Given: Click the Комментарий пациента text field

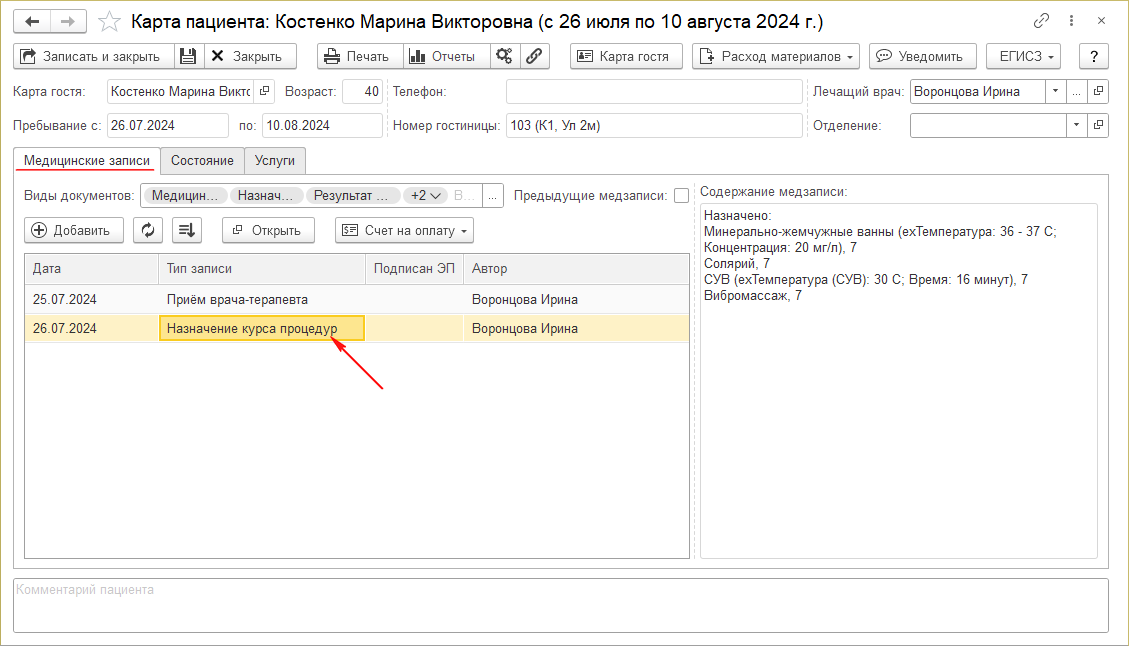Looking at the screenshot, I should click(x=560, y=605).
